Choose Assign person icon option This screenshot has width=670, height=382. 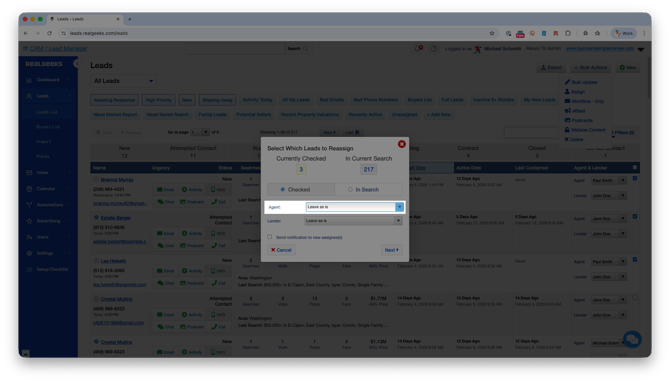pyautogui.click(x=575, y=92)
